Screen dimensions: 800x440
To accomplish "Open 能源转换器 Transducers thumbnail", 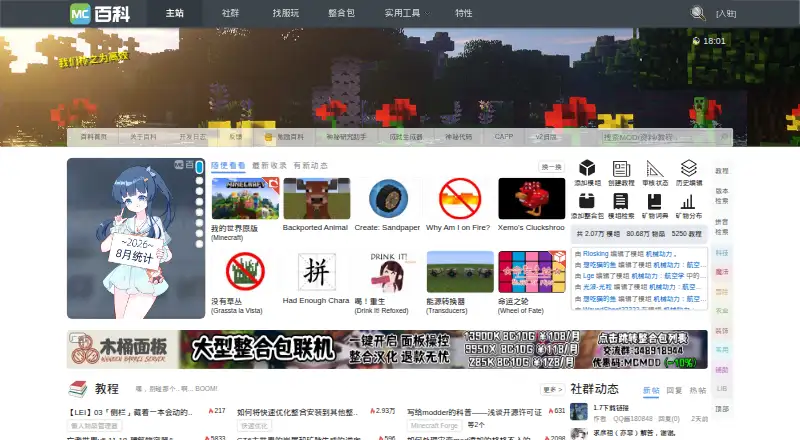I will pyautogui.click(x=460, y=272).
